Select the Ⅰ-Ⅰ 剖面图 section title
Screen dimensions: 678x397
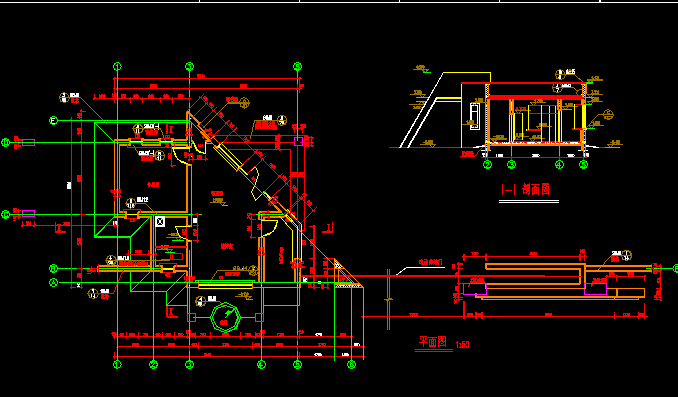point(525,189)
